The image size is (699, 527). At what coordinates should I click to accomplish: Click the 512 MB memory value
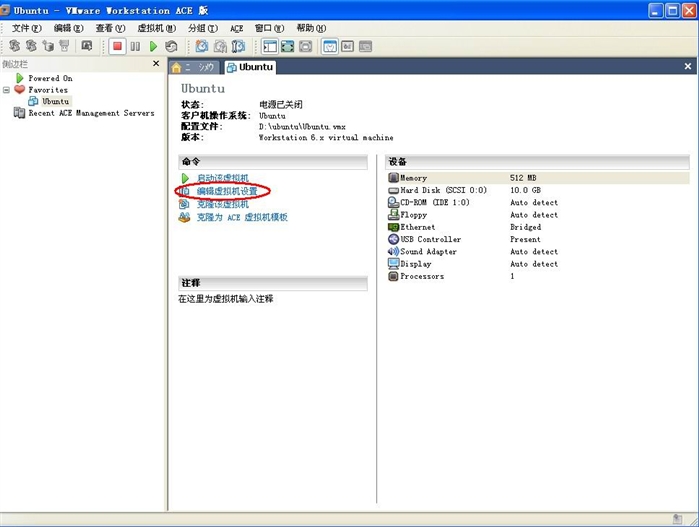[x=523, y=178]
